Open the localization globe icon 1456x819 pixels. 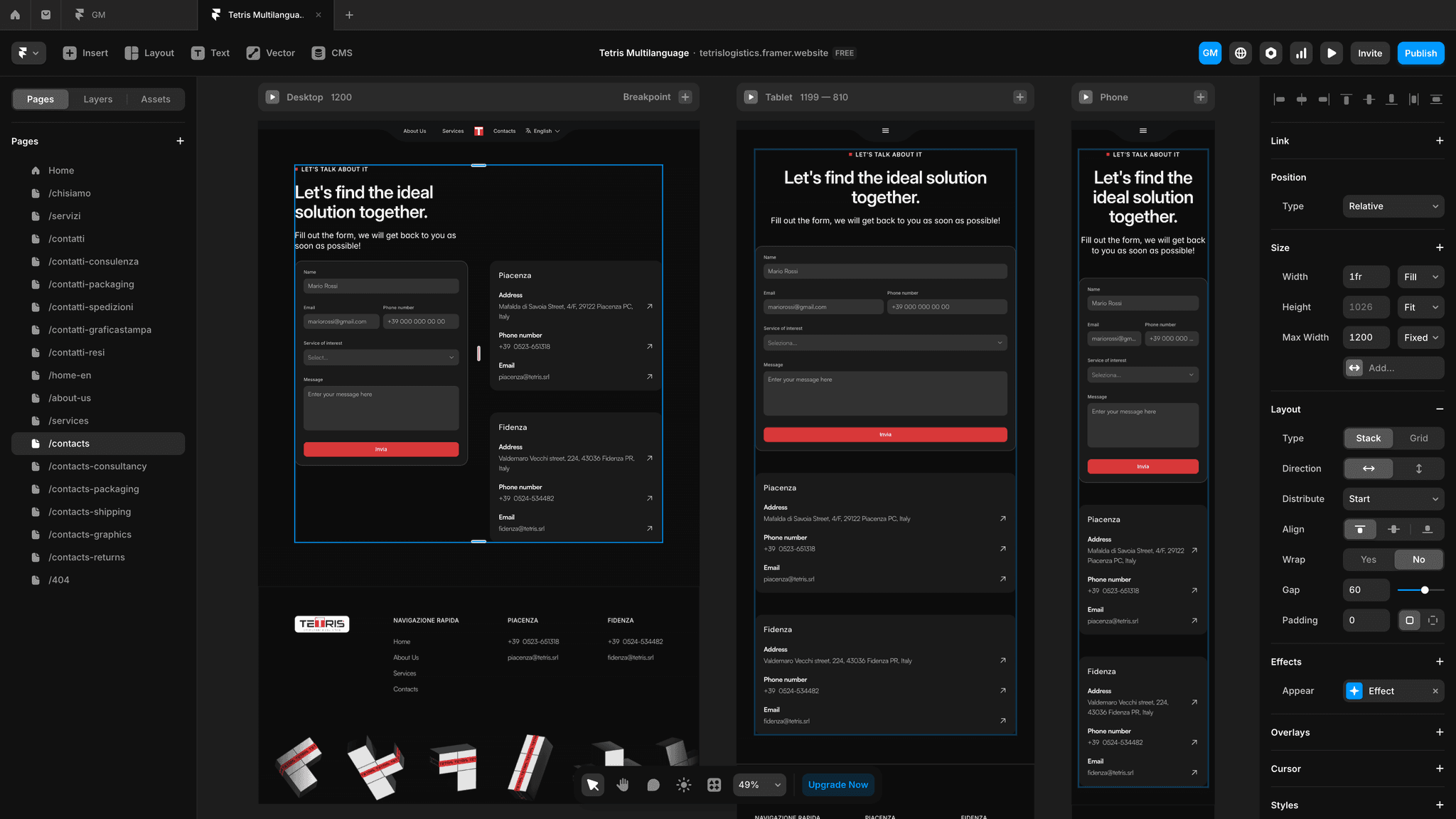pyautogui.click(x=1241, y=53)
